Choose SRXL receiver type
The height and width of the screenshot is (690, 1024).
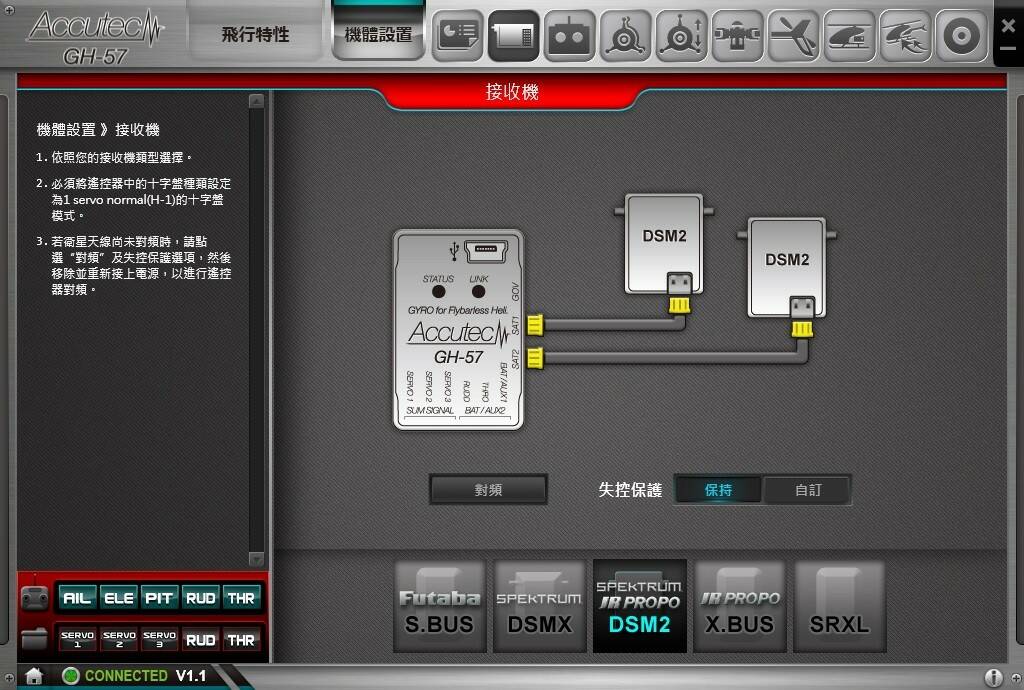coord(839,606)
